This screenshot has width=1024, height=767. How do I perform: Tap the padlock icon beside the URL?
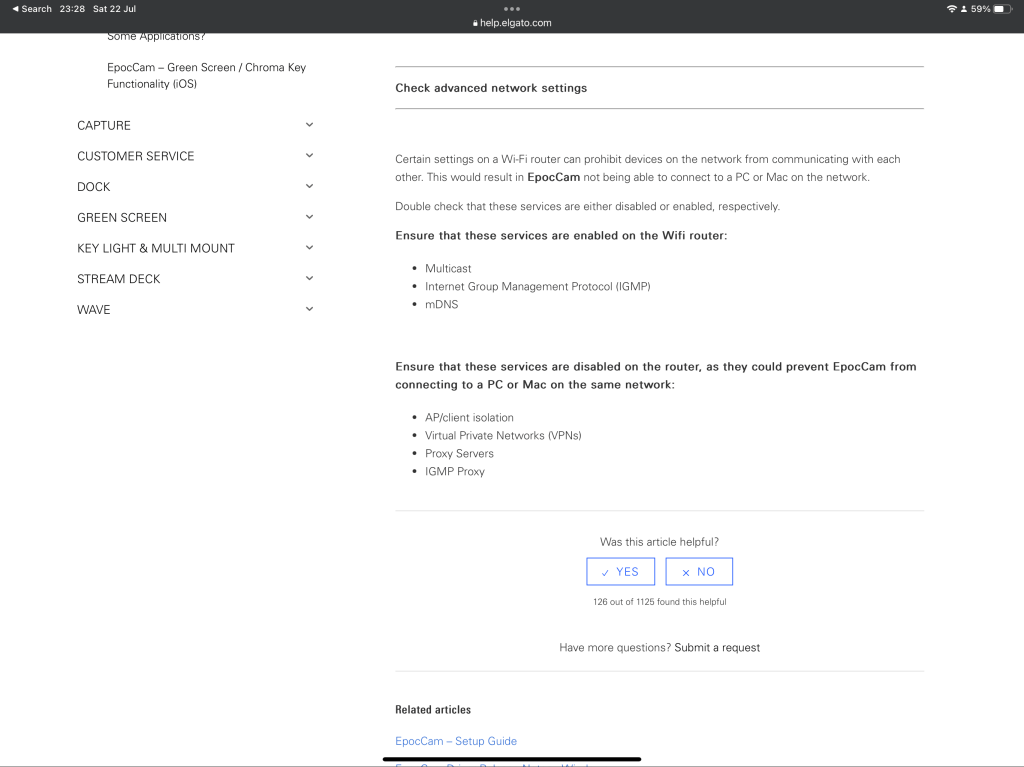(x=475, y=23)
